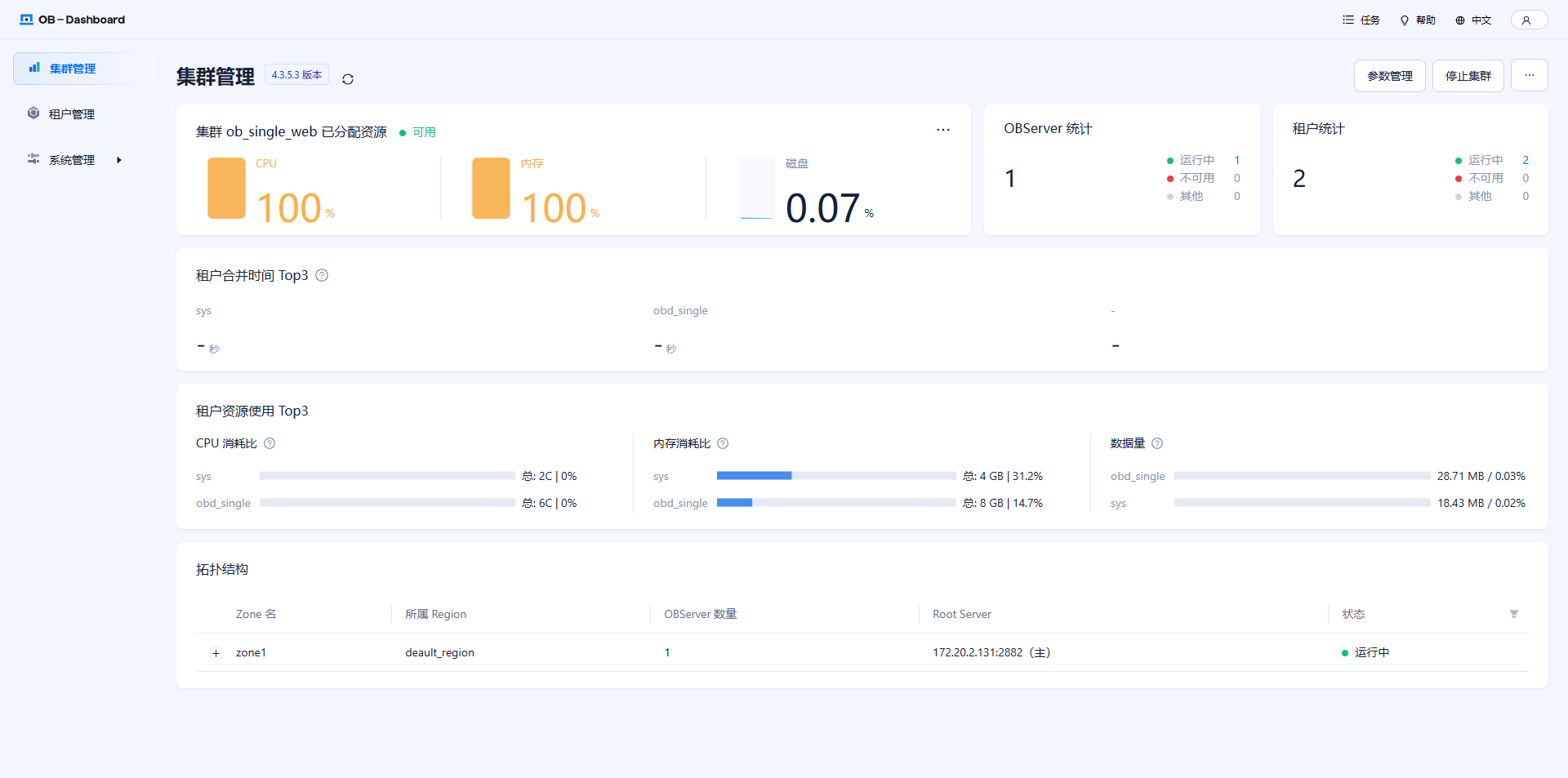This screenshot has width=1568, height=778.
Task: Click sys under 租户合并时间 Top3
Action: click(x=203, y=310)
